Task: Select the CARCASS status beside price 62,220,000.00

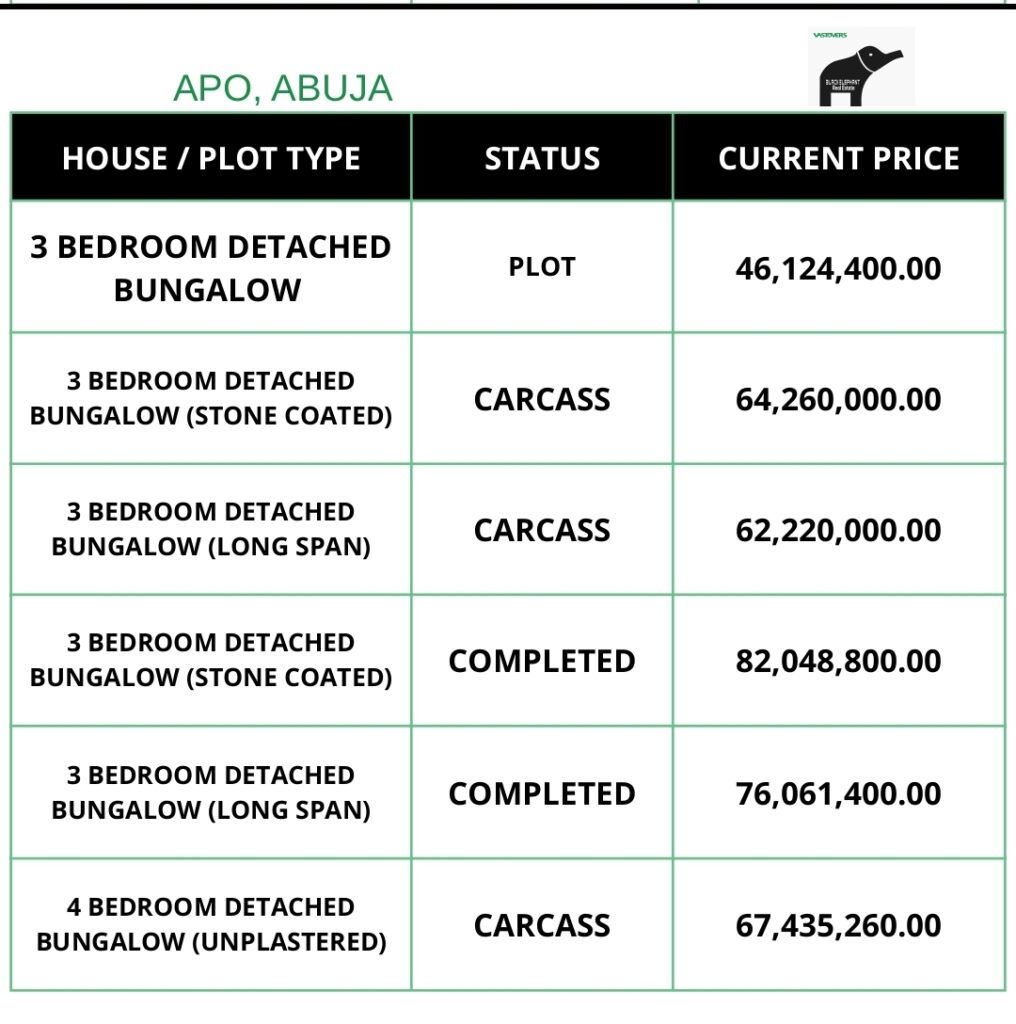Action: tap(542, 530)
